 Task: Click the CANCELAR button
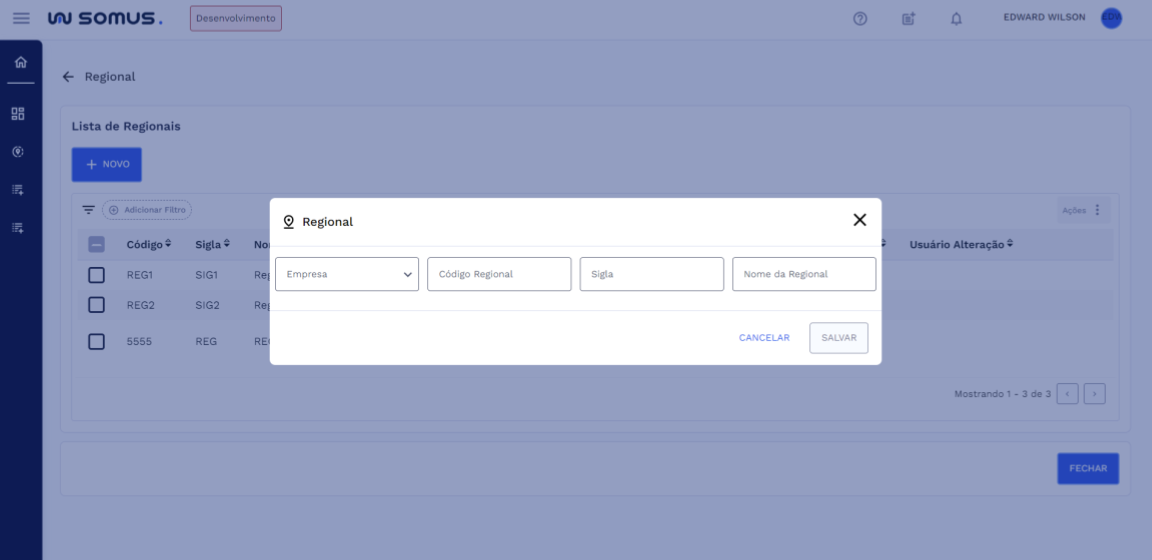(764, 338)
